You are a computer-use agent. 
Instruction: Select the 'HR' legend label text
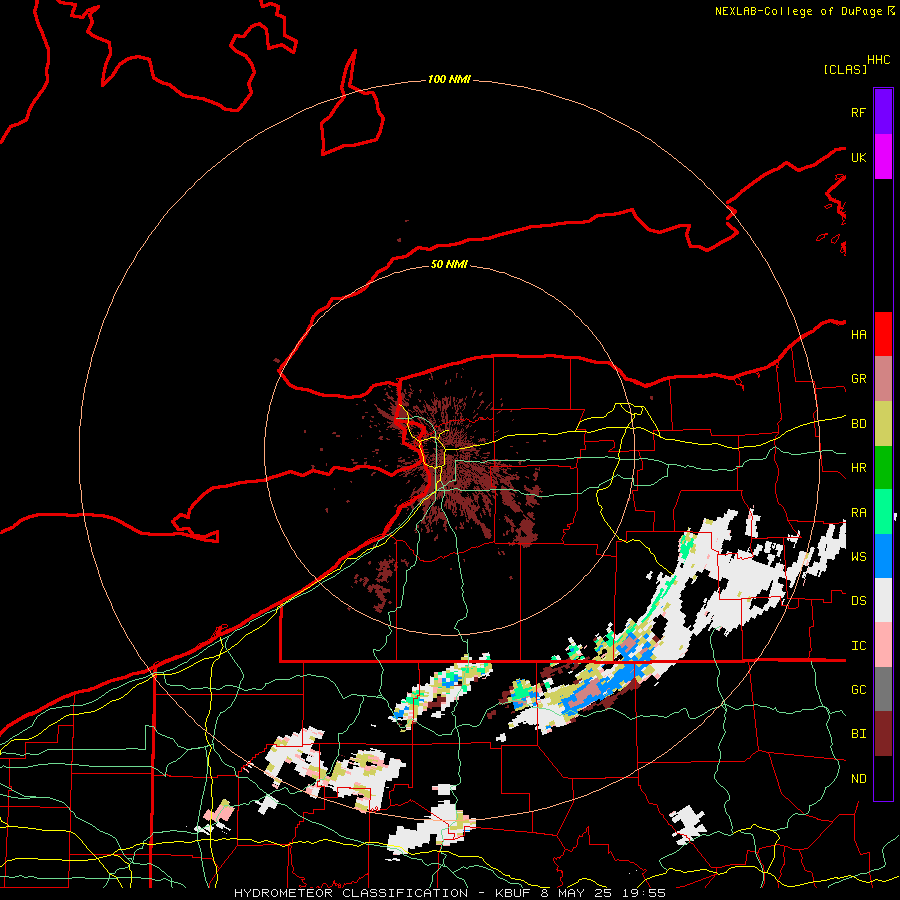858,468
